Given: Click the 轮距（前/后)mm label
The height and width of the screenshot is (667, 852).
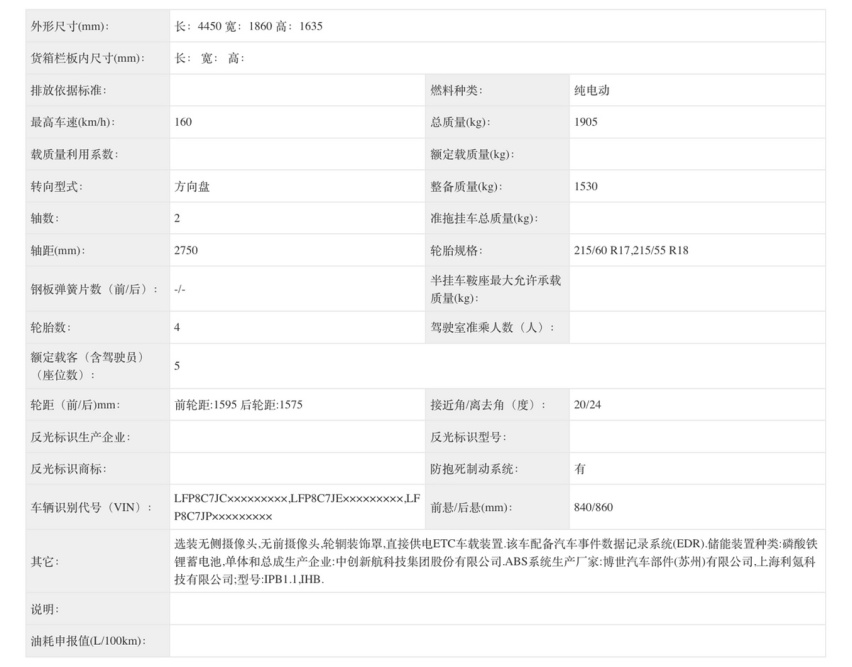Looking at the screenshot, I should [76, 405].
